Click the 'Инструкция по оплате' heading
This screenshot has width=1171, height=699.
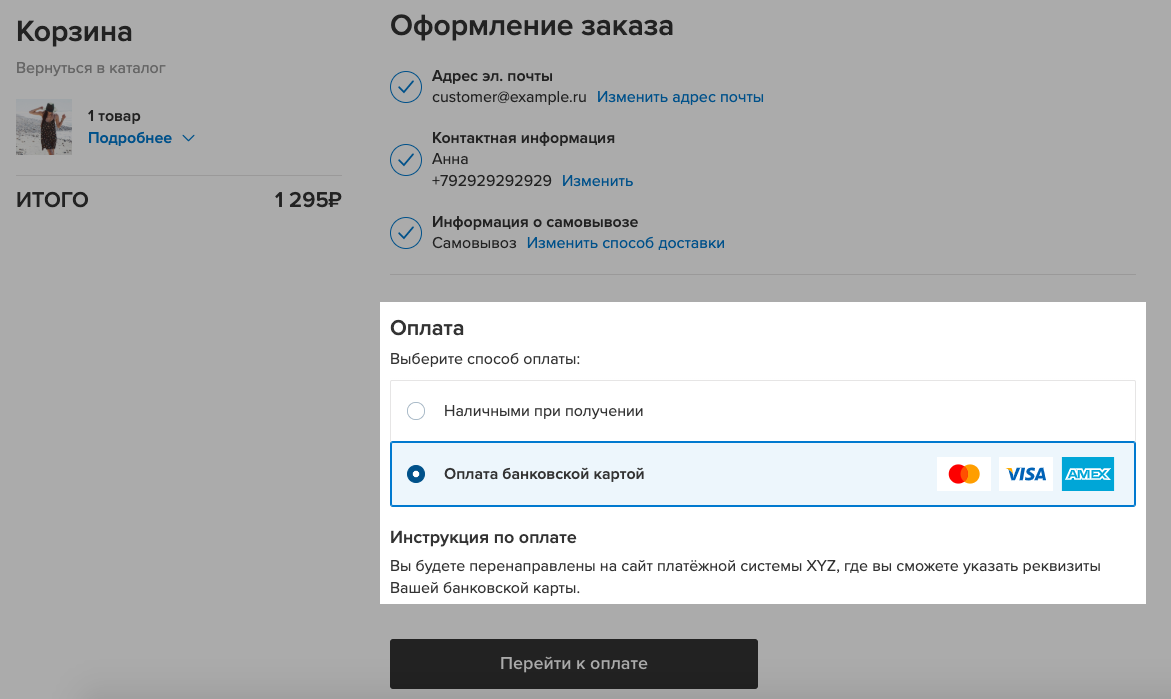[x=483, y=538]
